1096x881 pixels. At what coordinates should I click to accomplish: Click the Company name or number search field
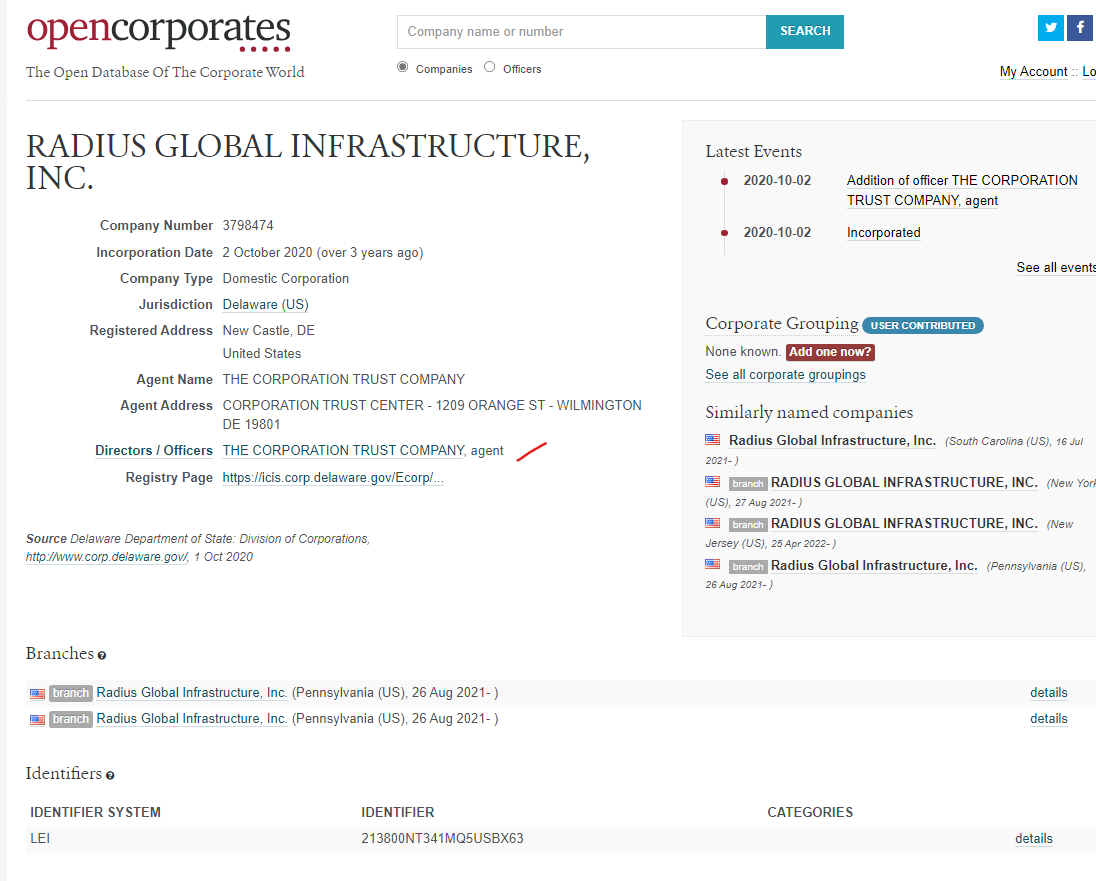[x=582, y=32]
